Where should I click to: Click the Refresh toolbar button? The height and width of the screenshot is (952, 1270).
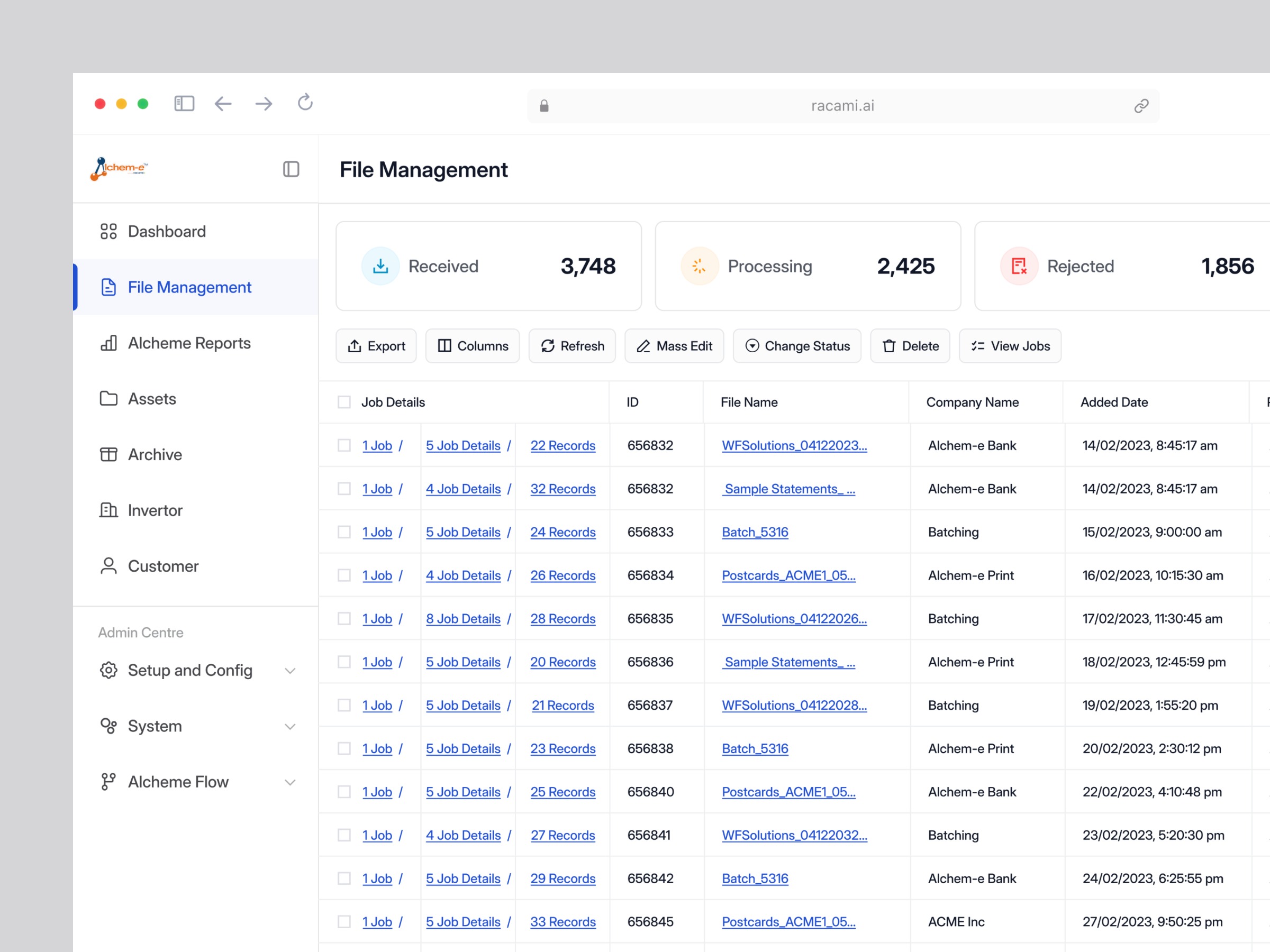click(x=572, y=345)
